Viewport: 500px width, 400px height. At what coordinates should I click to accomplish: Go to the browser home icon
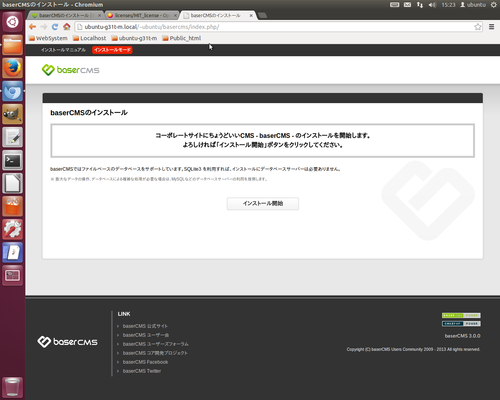67,27
